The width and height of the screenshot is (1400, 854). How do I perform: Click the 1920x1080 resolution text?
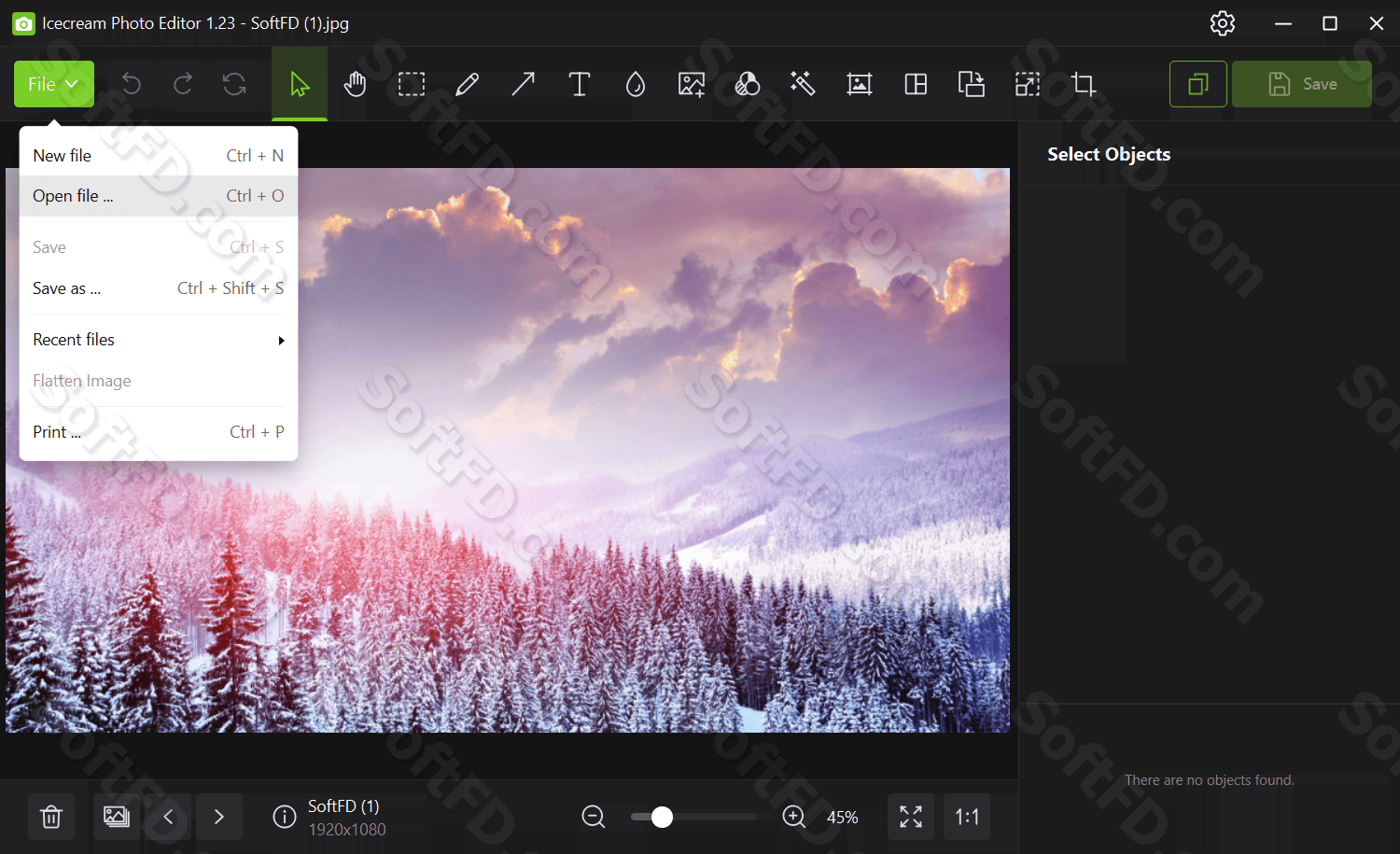(347, 830)
